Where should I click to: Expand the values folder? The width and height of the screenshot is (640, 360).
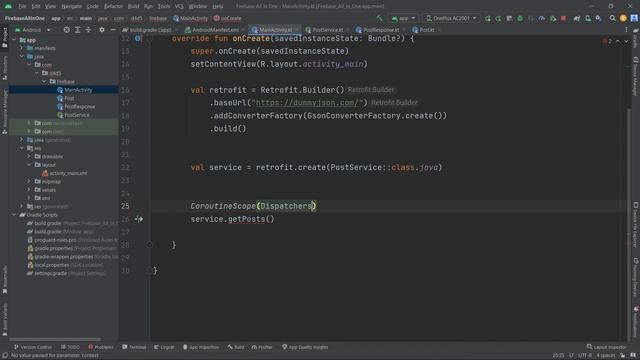29,190
